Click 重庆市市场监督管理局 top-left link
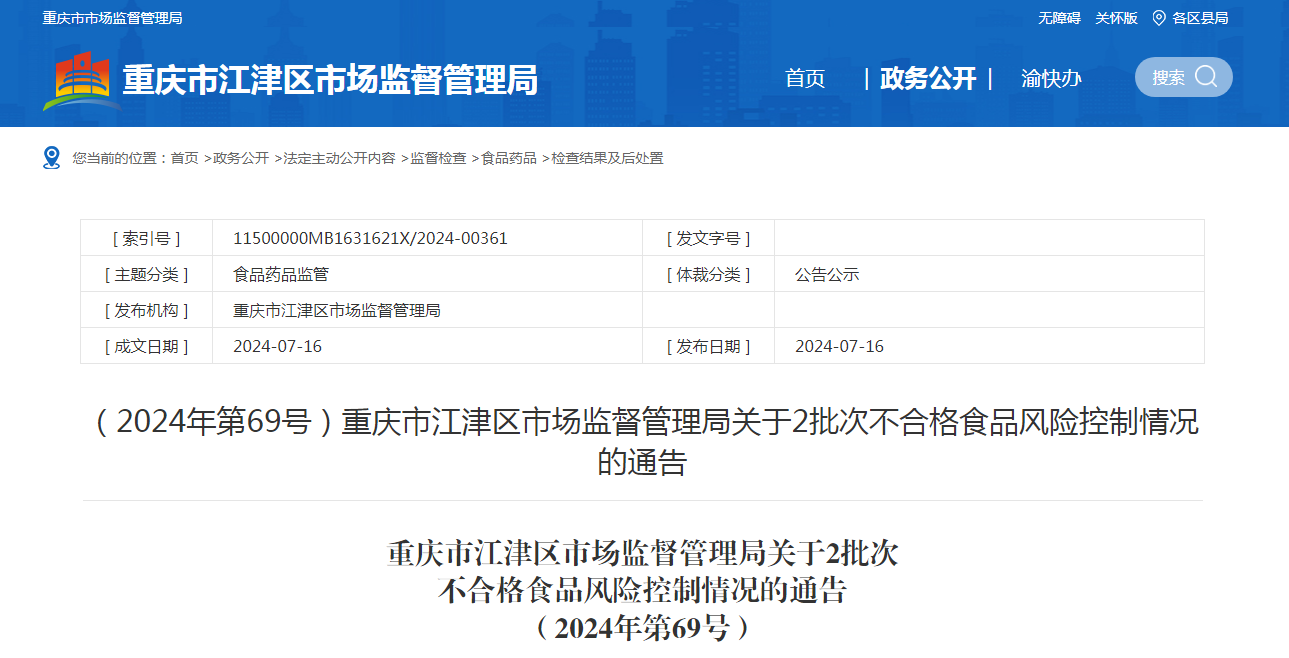1289x658 pixels. click(x=112, y=18)
